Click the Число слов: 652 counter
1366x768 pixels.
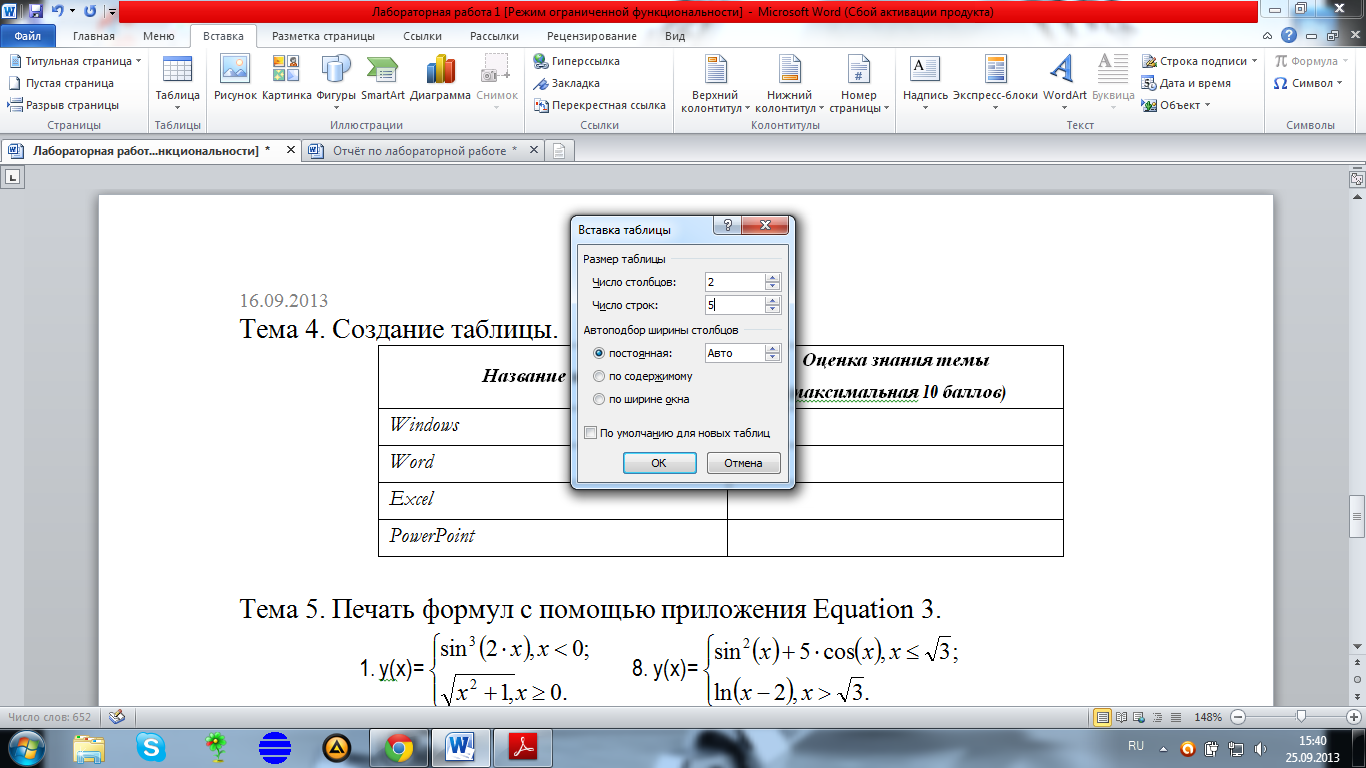tap(49, 717)
